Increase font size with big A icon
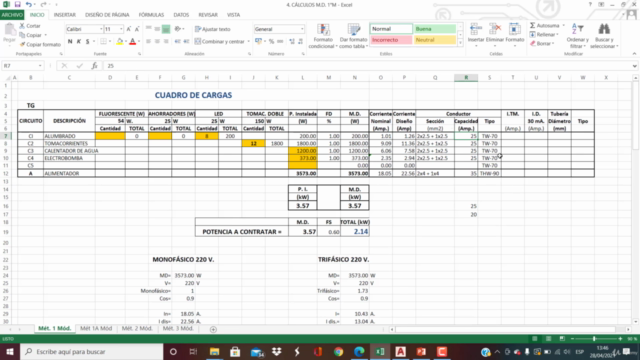Viewport: 640px width, 360px height. tap(129, 29)
